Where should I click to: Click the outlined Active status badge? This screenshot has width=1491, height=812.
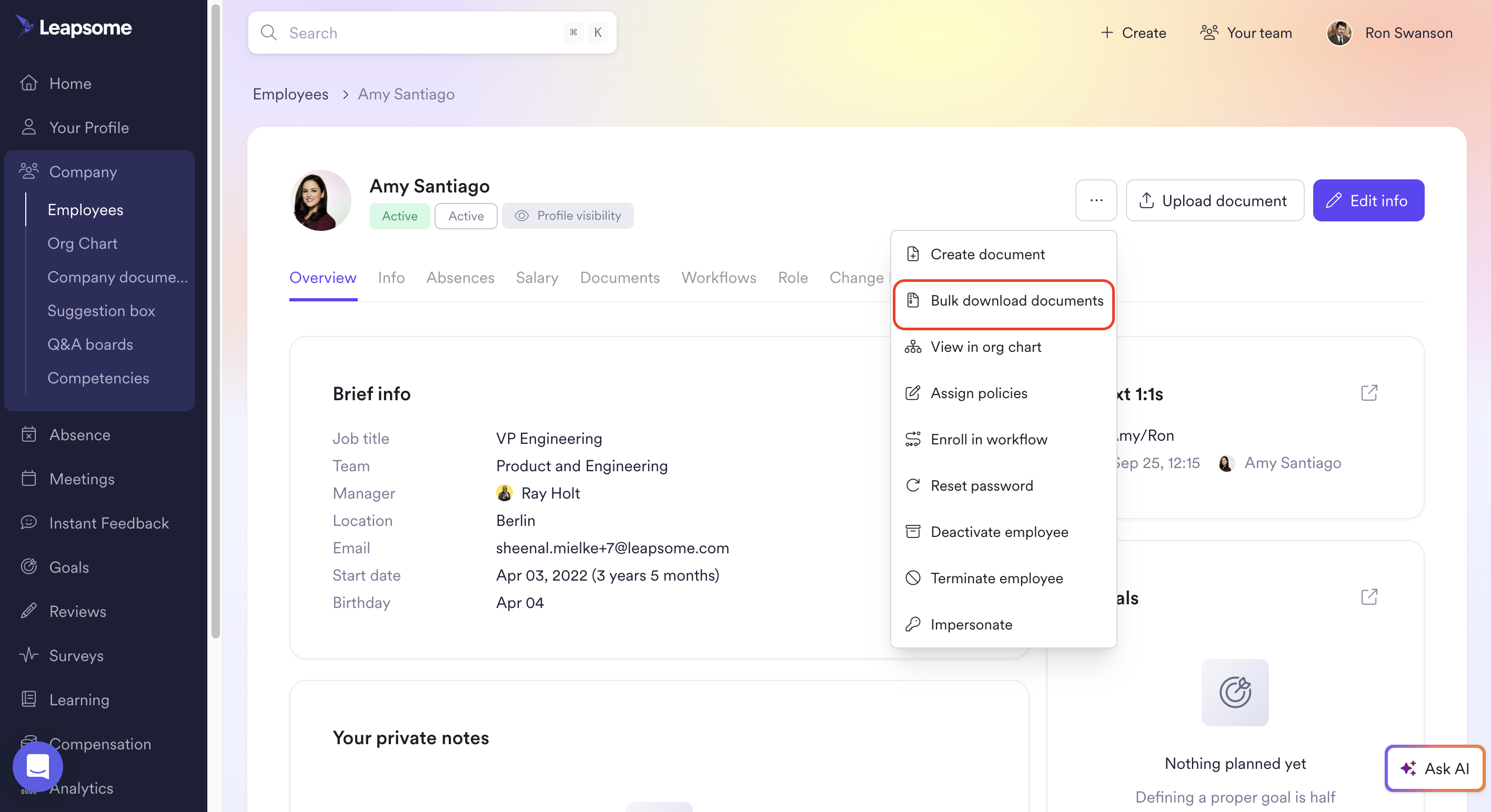pos(466,216)
